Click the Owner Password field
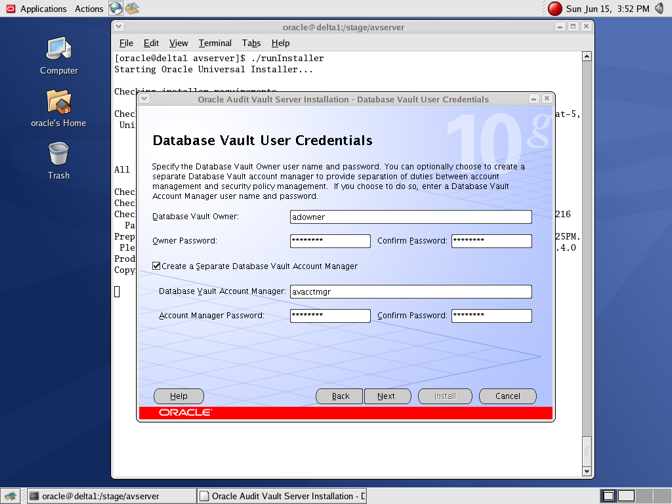Image resolution: width=672 pixels, height=504 pixels. click(330, 241)
